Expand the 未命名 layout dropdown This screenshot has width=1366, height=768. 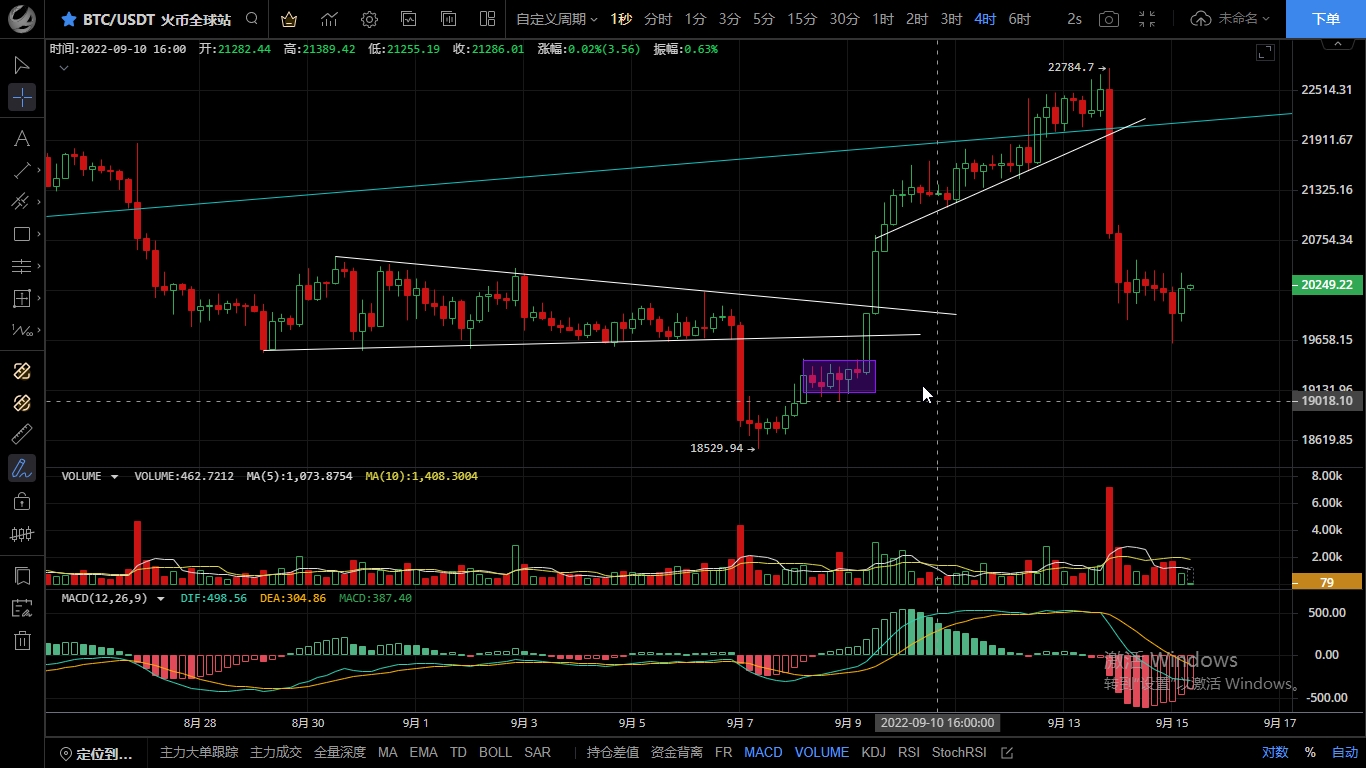pos(1243,19)
